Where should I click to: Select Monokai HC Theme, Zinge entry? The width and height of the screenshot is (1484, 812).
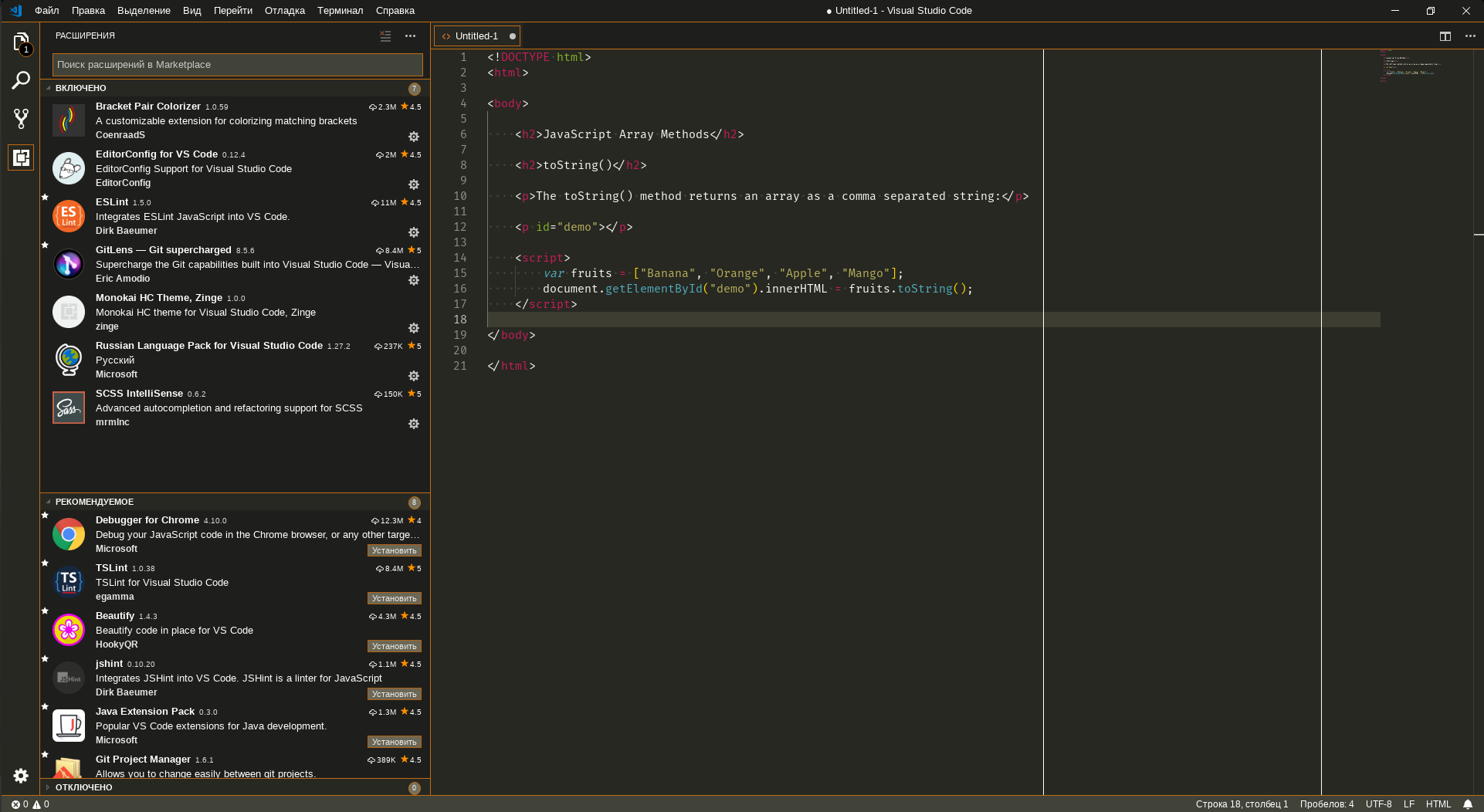click(x=235, y=312)
